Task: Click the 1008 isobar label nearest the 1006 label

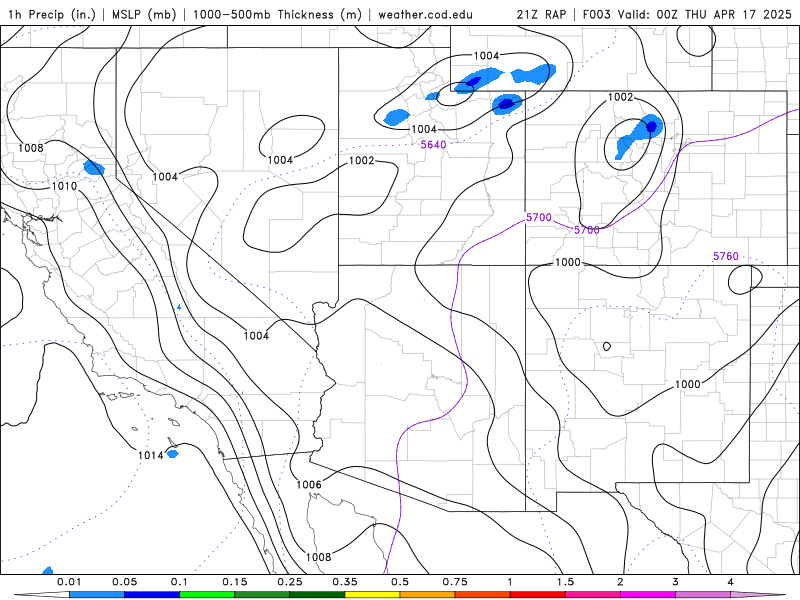Action: tap(318, 557)
